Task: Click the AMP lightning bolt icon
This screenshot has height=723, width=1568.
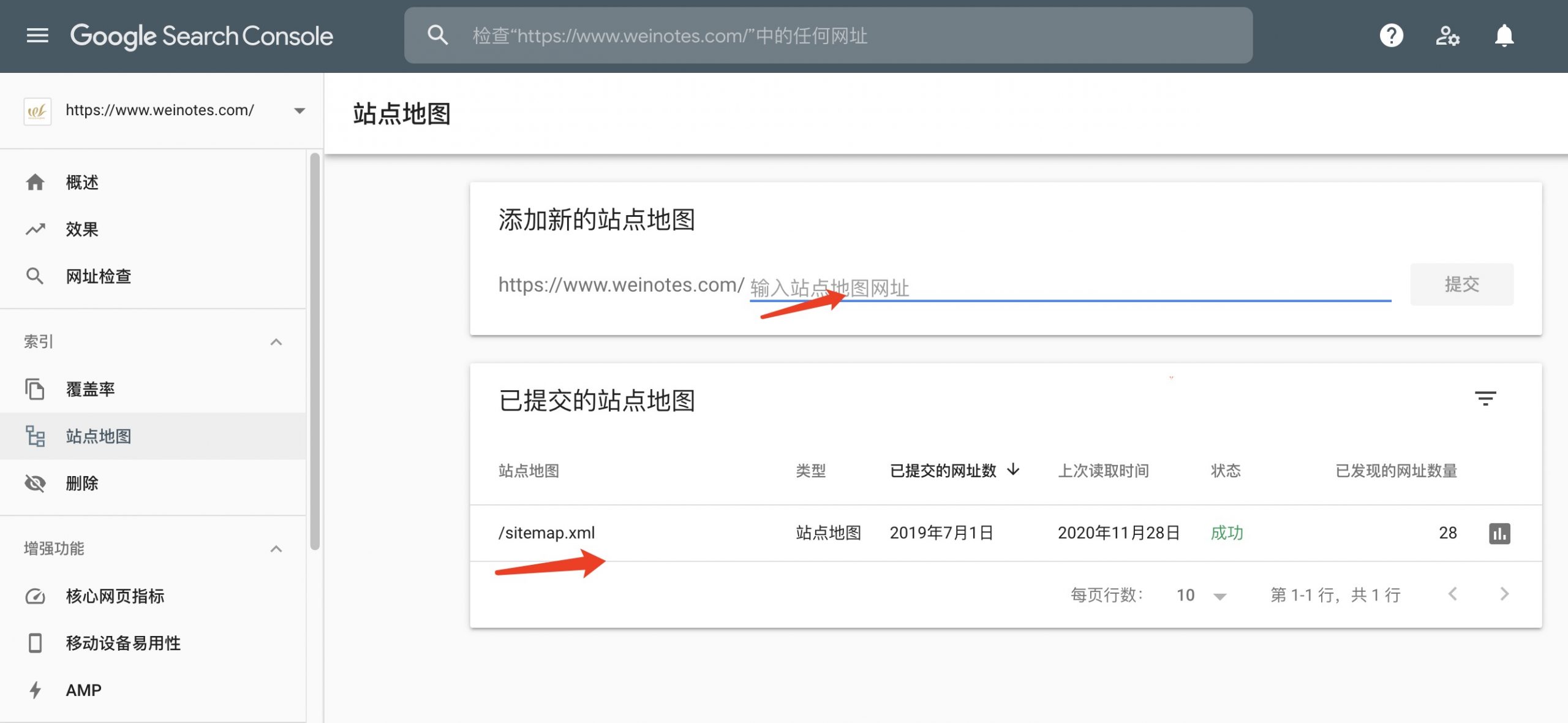Action: click(x=35, y=691)
